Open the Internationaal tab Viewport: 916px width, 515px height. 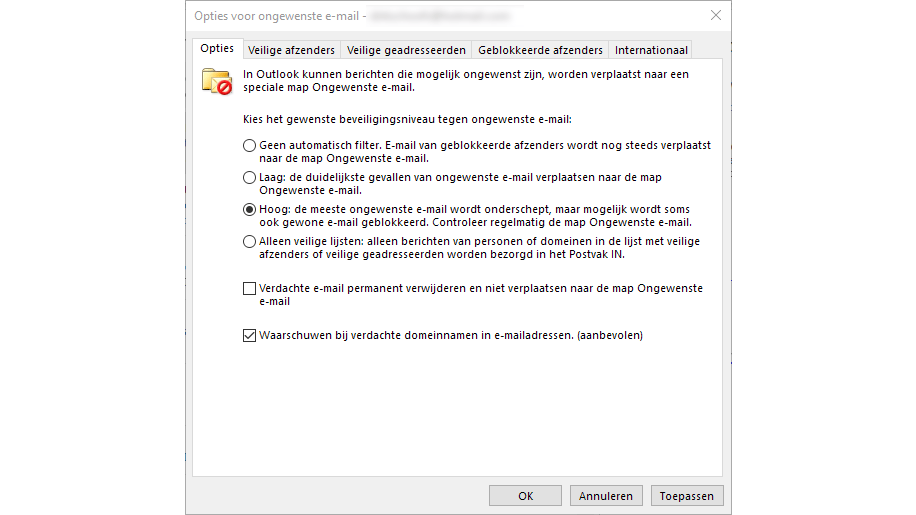click(651, 50)
